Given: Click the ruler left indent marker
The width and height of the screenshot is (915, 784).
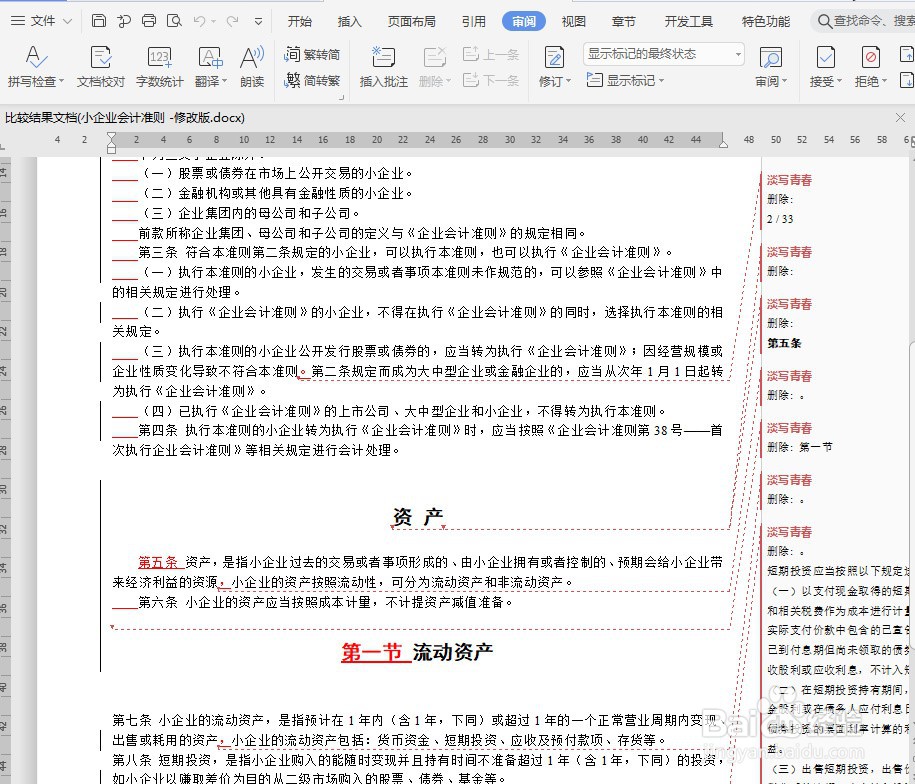Looking at the screenshot, I should pyautogui.click(x=111, y=142).
